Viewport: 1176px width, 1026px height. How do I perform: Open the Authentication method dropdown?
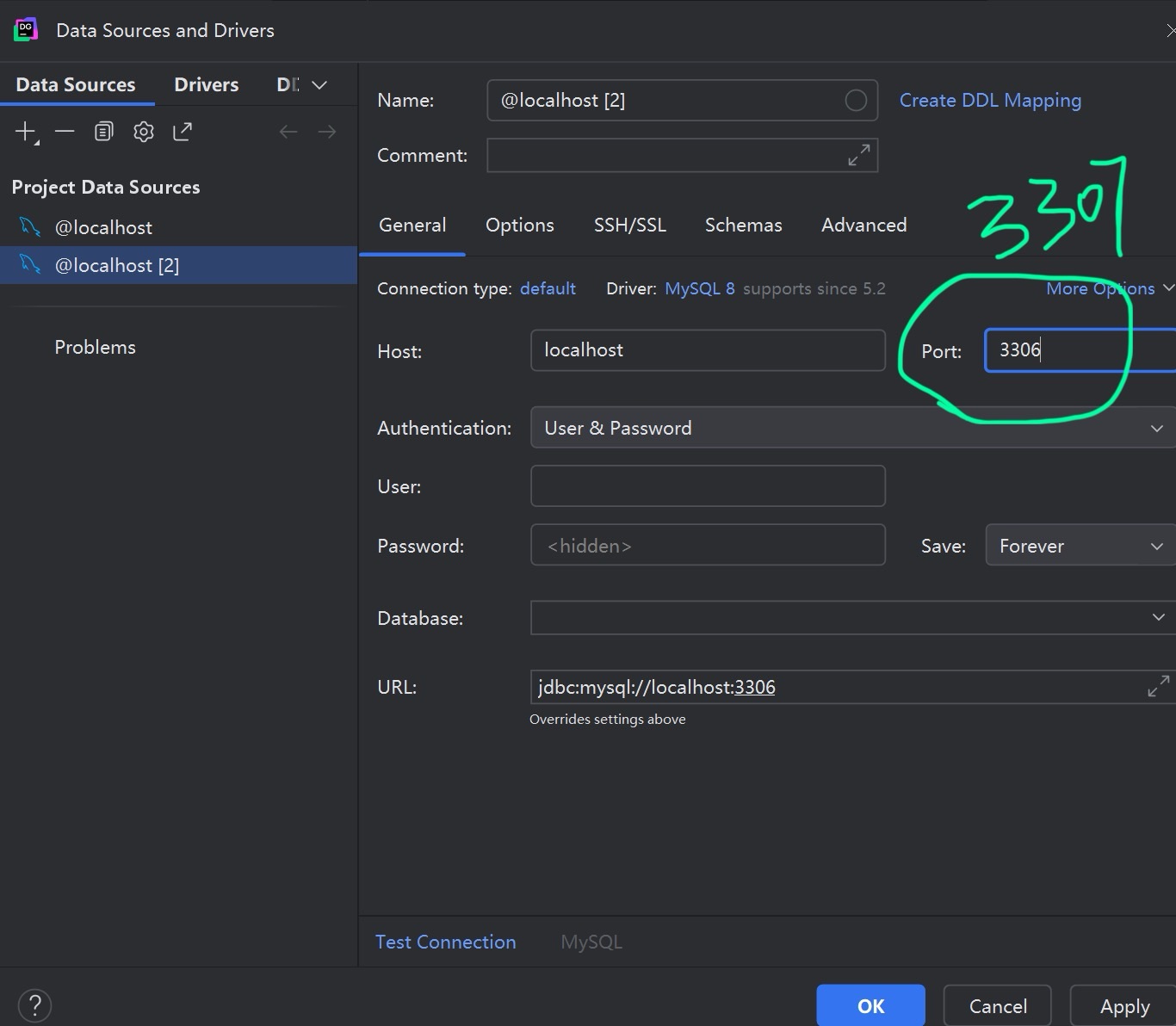(1157, 428)
